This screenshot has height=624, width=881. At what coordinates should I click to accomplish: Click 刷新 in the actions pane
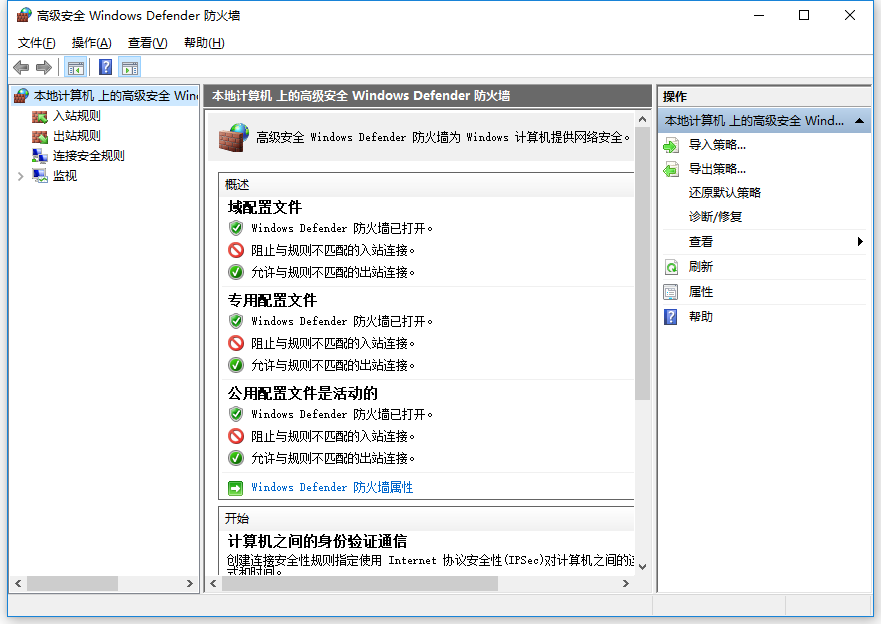pyautogui.click(x=701, y=267)
